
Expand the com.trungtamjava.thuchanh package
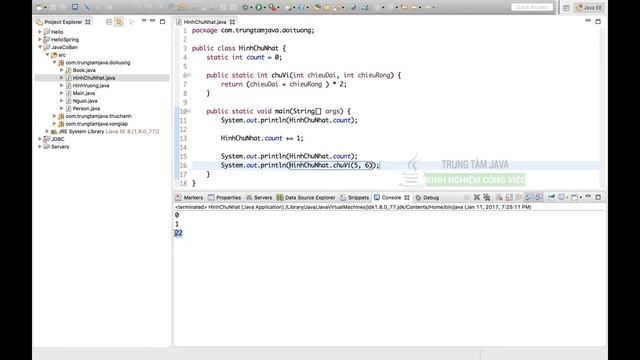(x=54, y=116)
